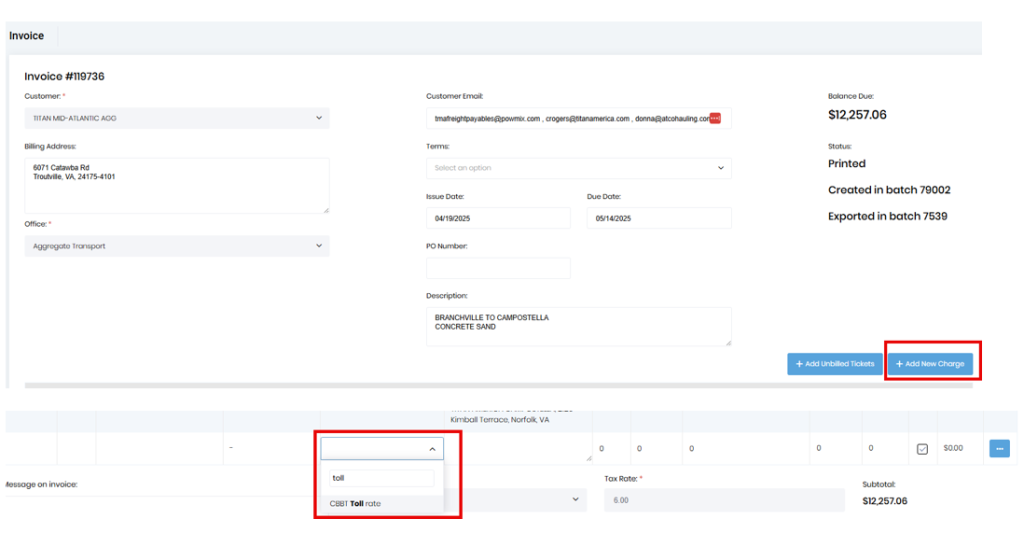Image resolution: width=1024 pixels, height=547 pixels.
Task: Open the Office dropdown Aggregate Transport
Action: [x=177, y=246]
